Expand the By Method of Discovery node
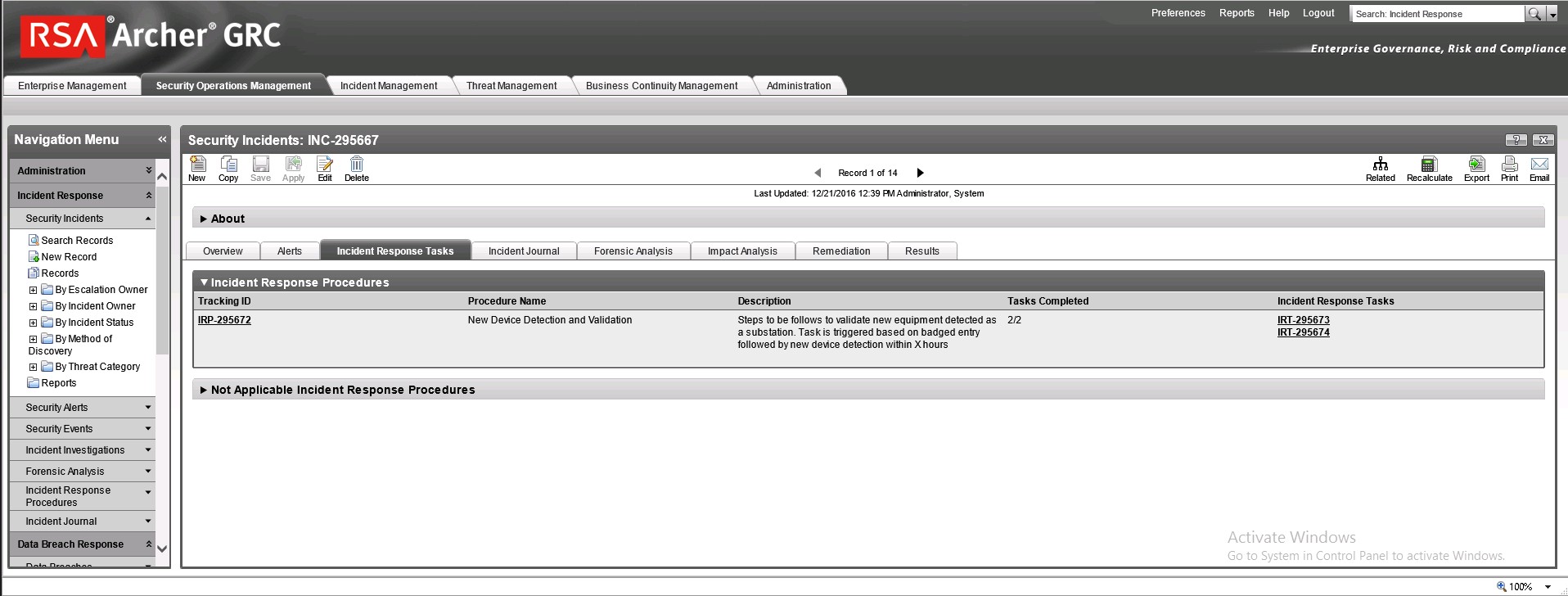The height and width of the screenshot is (596, 1568). tap(33, 339)
